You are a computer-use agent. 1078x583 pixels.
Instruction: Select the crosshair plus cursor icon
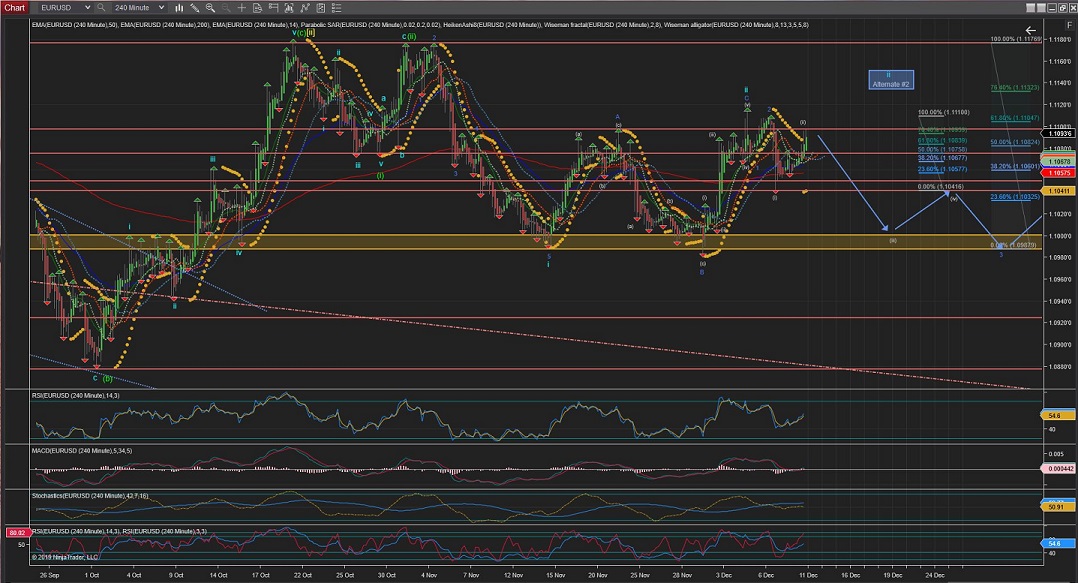pyautogui.click(x=241, y=8)
